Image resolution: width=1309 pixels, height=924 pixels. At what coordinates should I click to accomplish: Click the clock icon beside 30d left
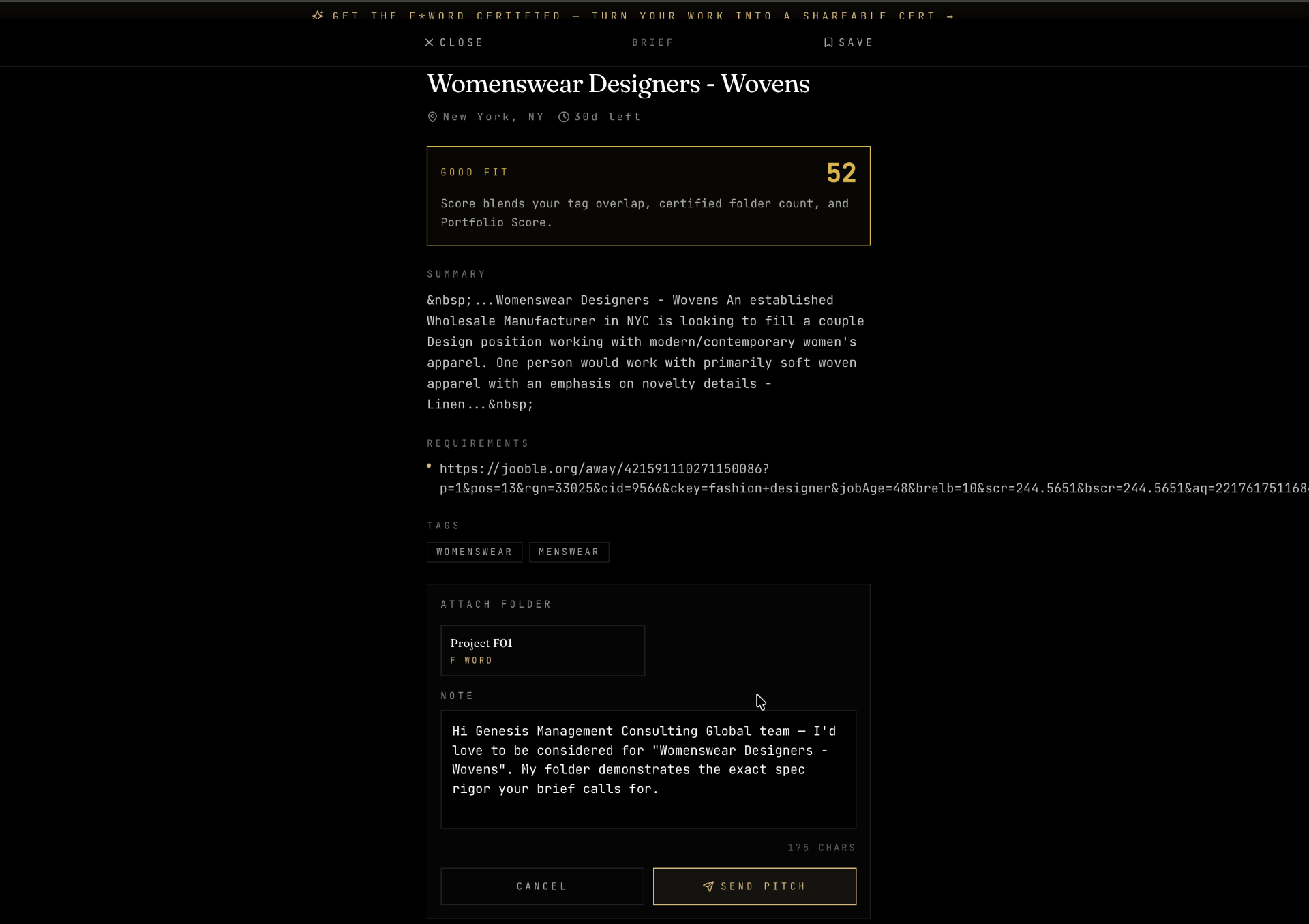[x=564, y=117]
